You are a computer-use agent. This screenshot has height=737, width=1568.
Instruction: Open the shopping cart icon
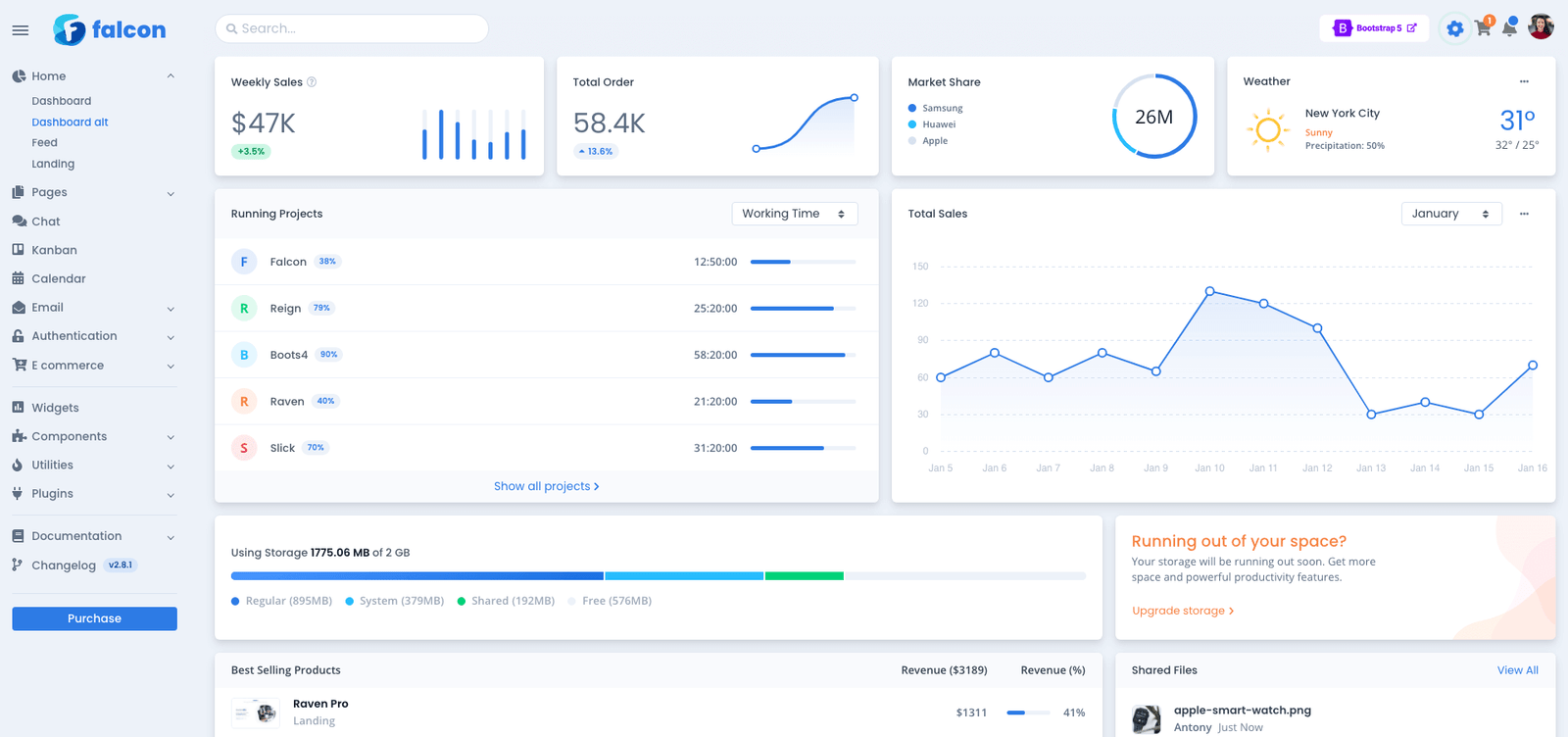pyautogui.click(x=1483, y=28)
